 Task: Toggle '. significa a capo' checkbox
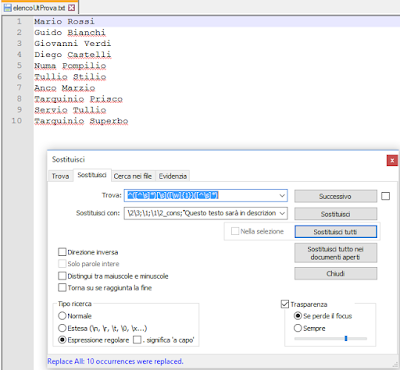(x=137, y=340)
